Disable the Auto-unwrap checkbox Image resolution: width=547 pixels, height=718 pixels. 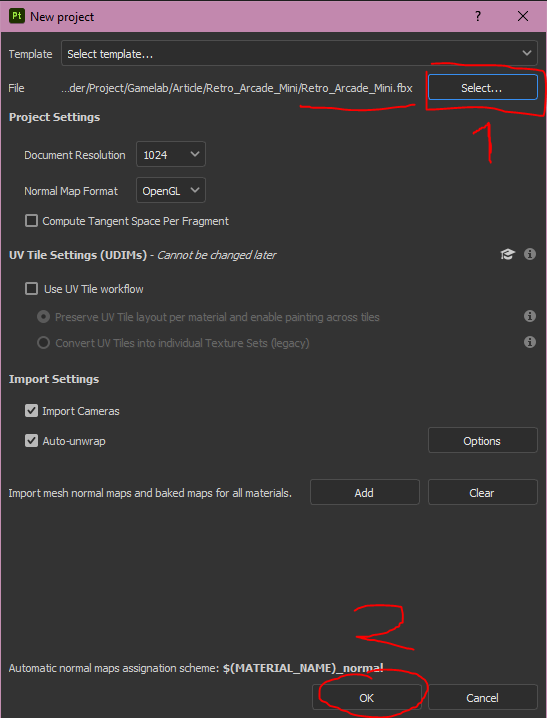pos(31,441)
